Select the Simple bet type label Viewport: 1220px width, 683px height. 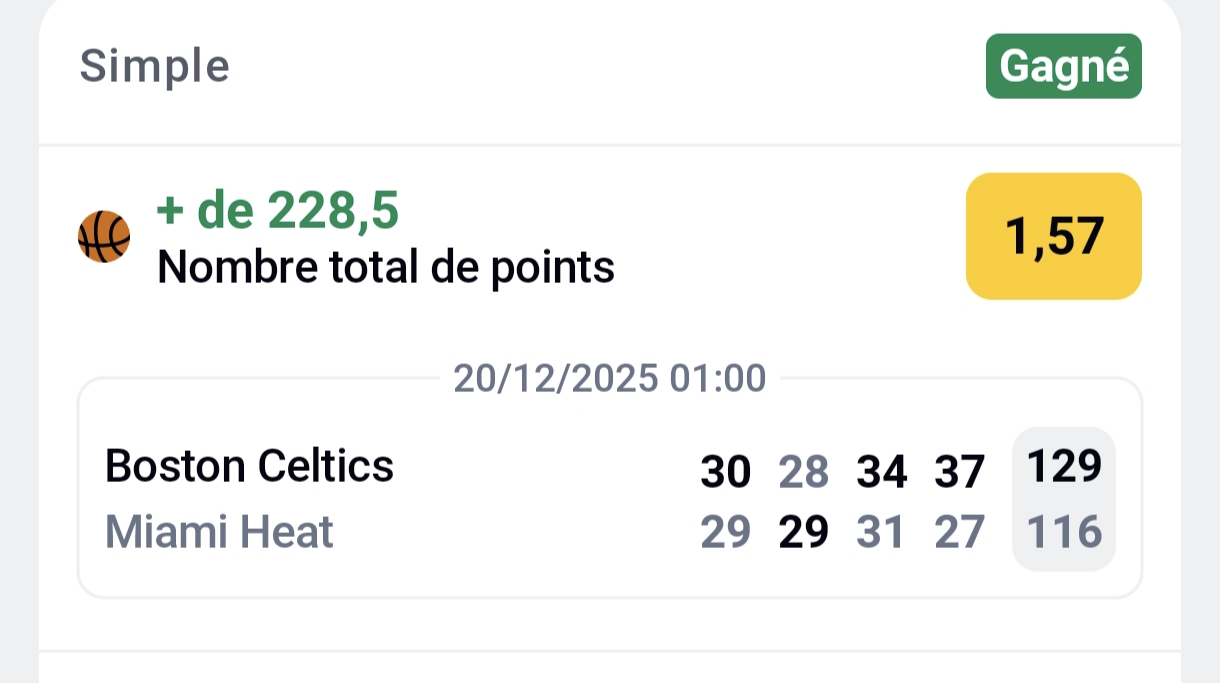coord(155,67)
